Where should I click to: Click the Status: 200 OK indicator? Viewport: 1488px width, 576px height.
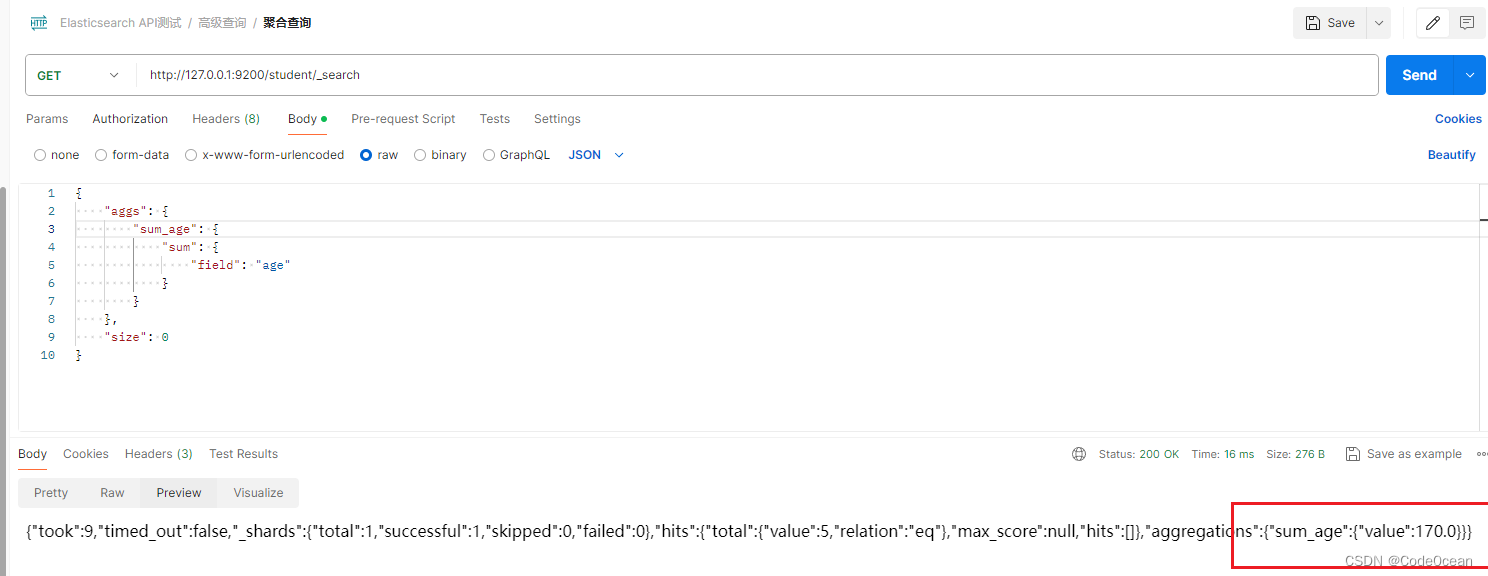(x=1139, y=454)
